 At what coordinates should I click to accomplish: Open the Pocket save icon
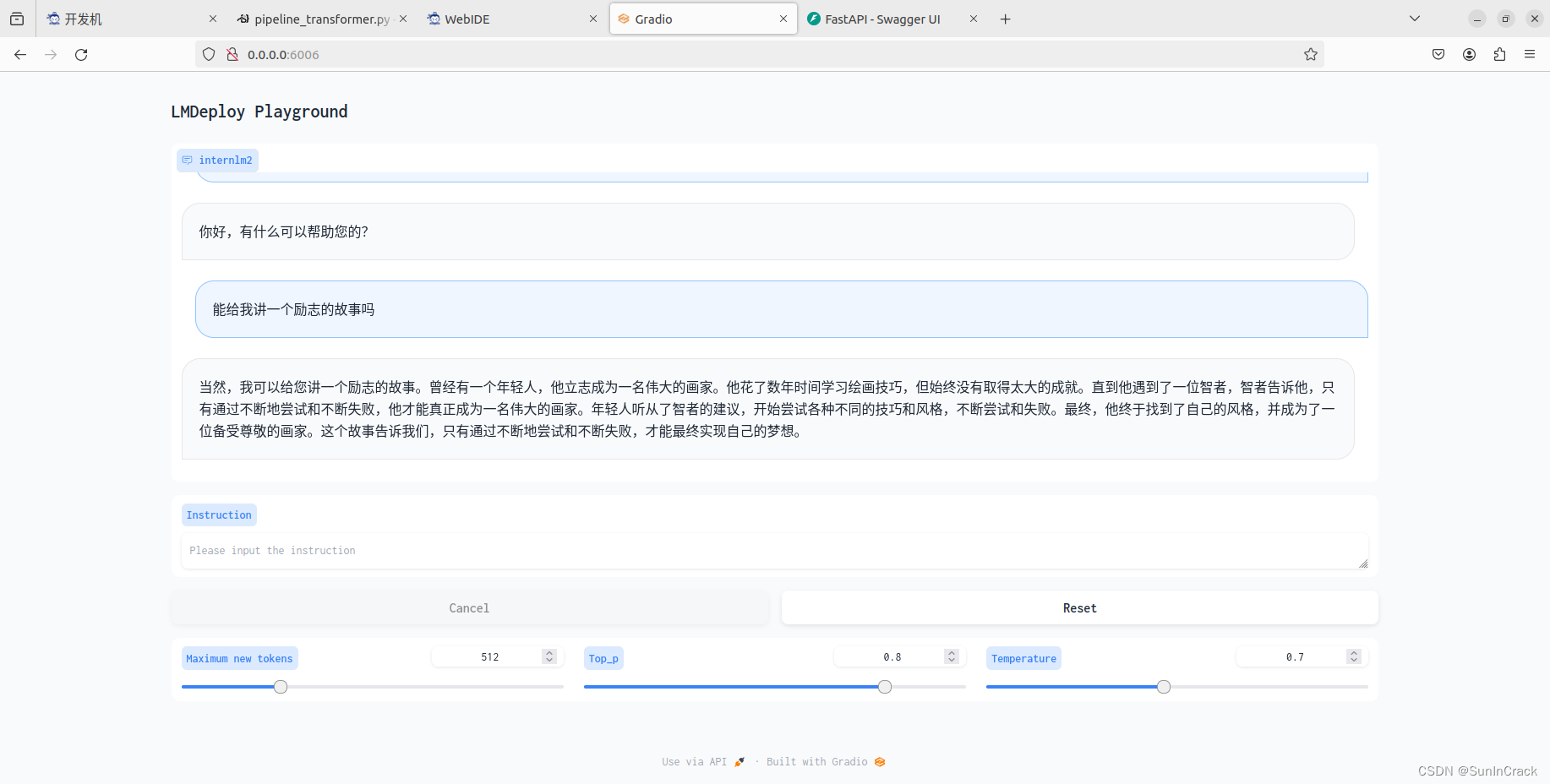coord(1438,54)
